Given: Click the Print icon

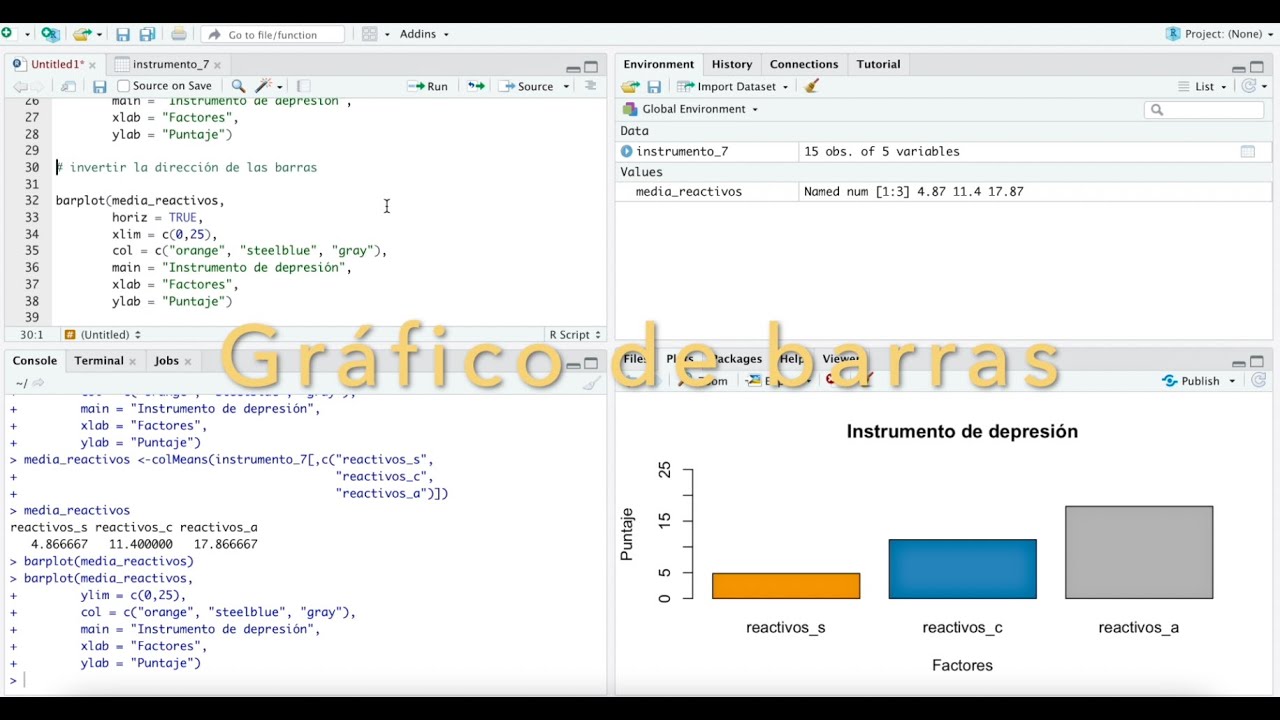Looking at the screenshot, I should [179, 34].
